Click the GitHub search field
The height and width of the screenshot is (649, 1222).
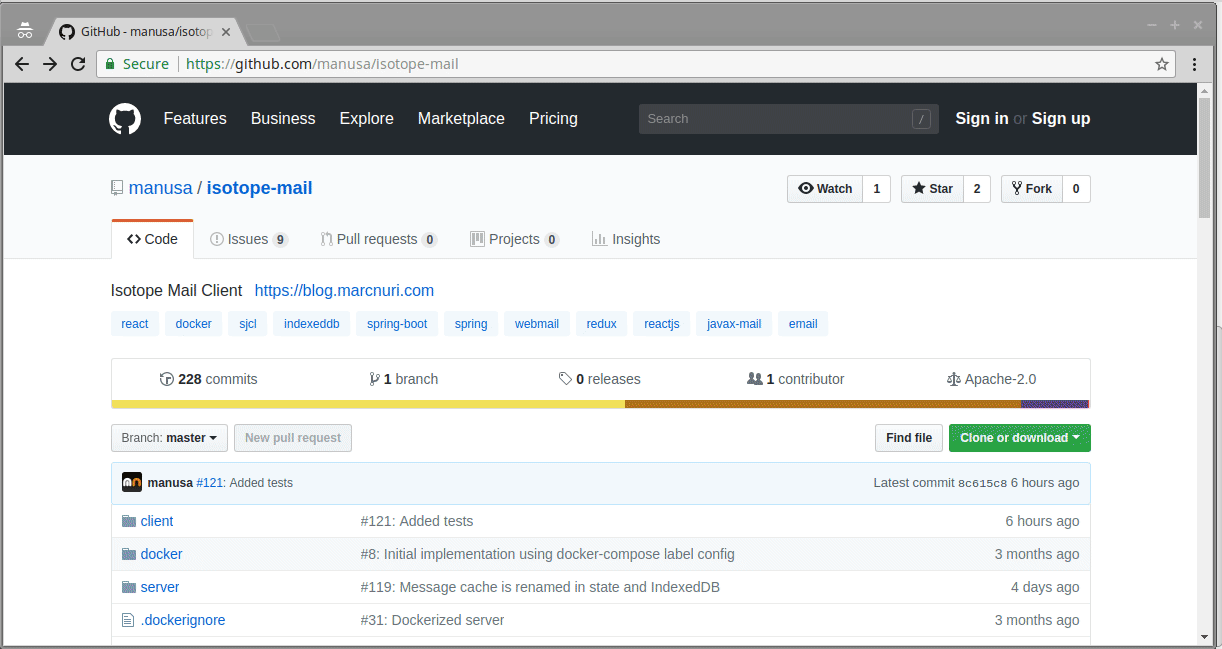tap(788, 119)
